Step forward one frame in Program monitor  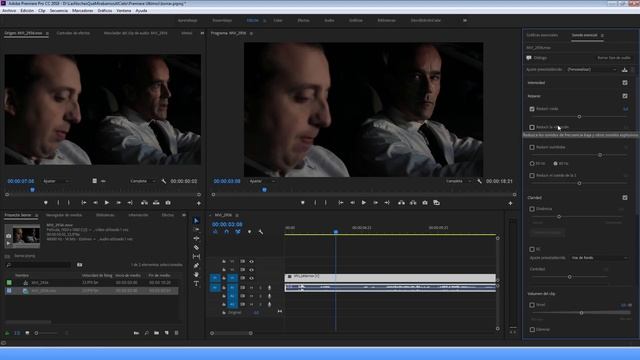376,203
